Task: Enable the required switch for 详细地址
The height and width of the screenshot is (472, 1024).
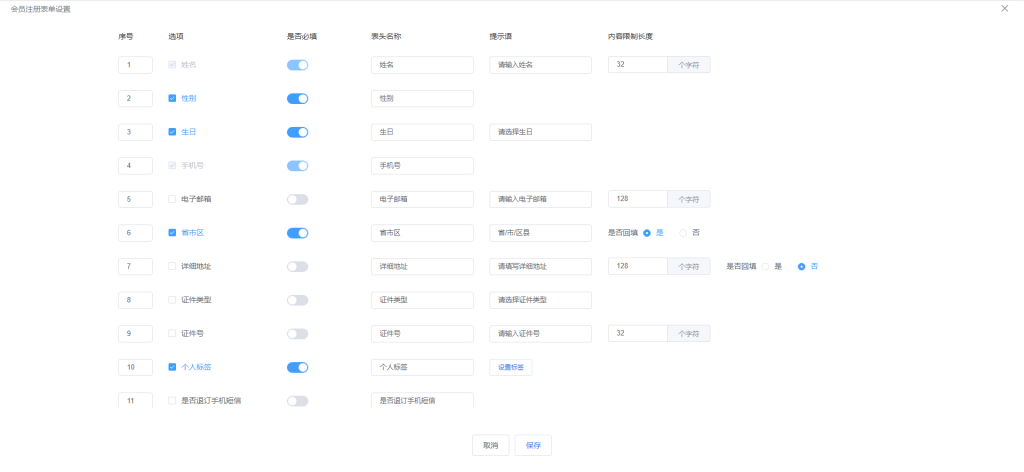Action: (297, 266)
